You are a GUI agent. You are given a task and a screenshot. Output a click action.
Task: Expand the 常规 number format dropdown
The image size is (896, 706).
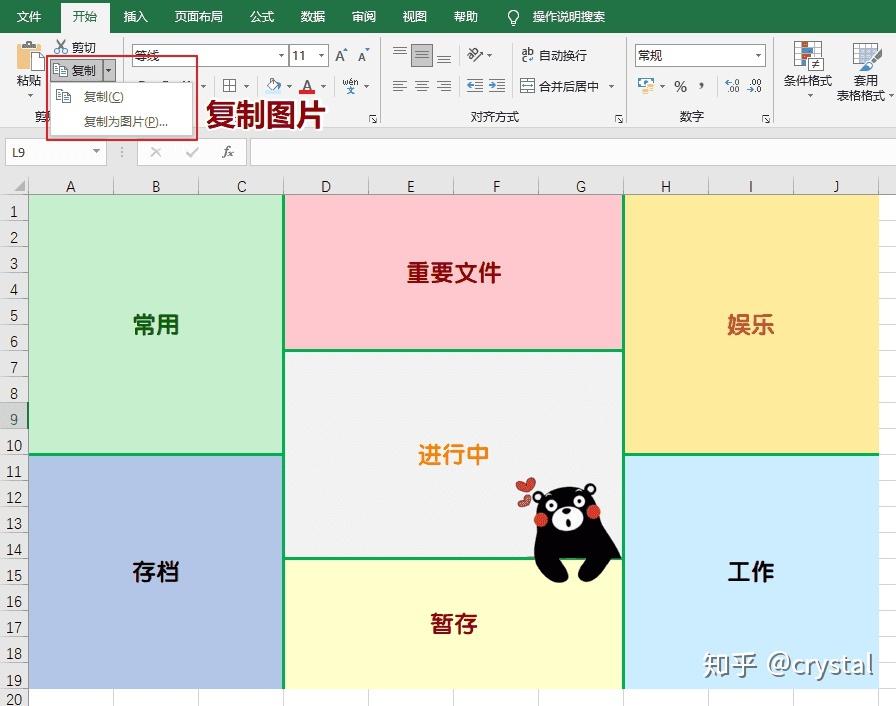tap(759, 55)
